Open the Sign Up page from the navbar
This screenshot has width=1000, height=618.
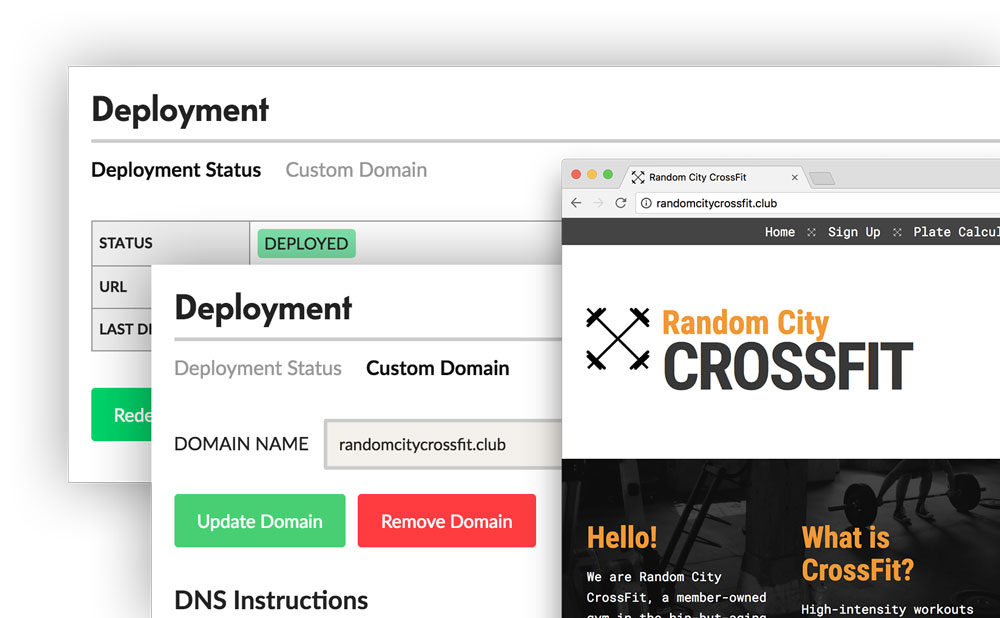coord(854,231)
